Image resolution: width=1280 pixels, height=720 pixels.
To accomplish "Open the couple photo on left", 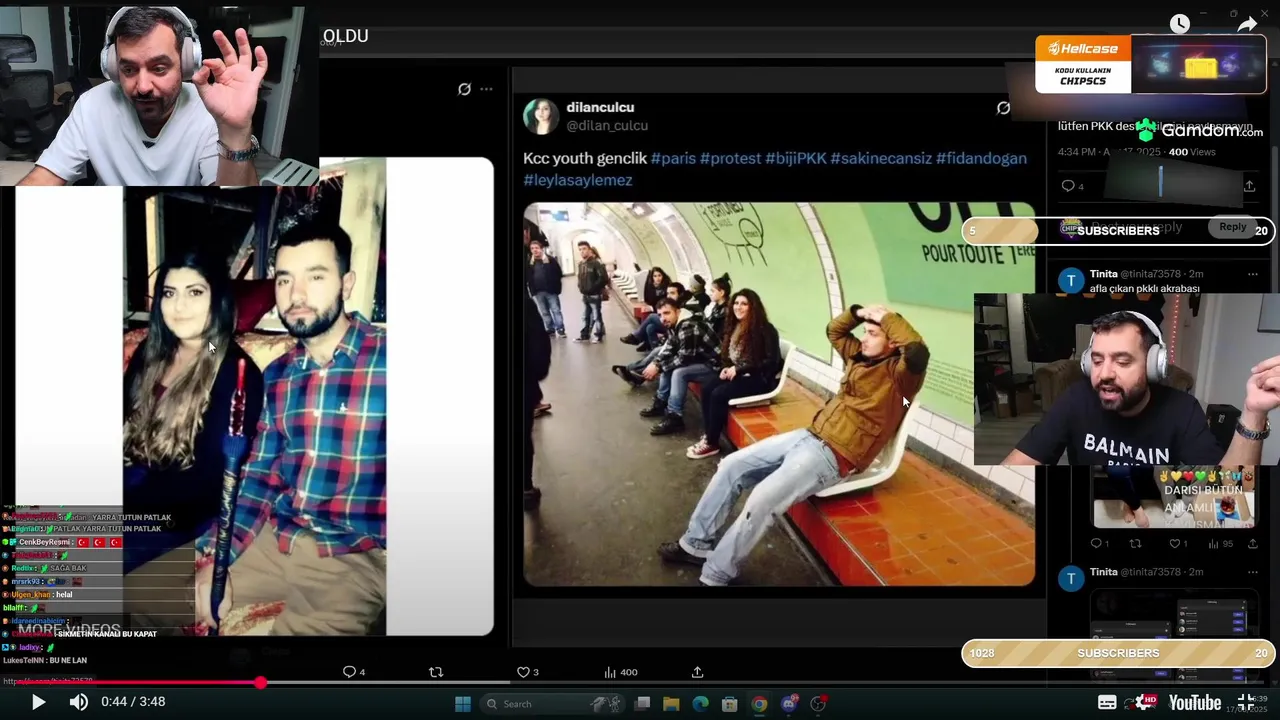I will (x=256, y=396).
